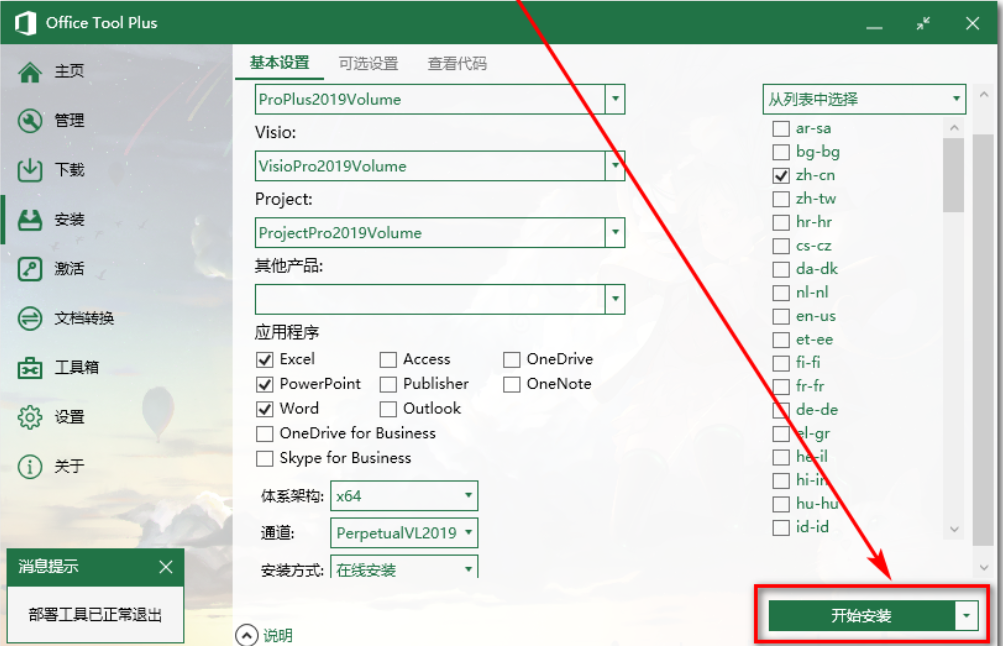The height and width of the screenshot is (646, 1003).
Task: Switch to the 可选设置 tab
Action: click(x=368, y=63)
